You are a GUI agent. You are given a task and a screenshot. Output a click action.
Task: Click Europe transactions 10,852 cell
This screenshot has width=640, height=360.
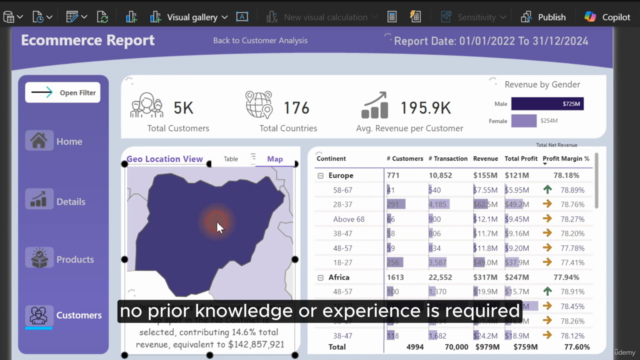coord(440,176)
